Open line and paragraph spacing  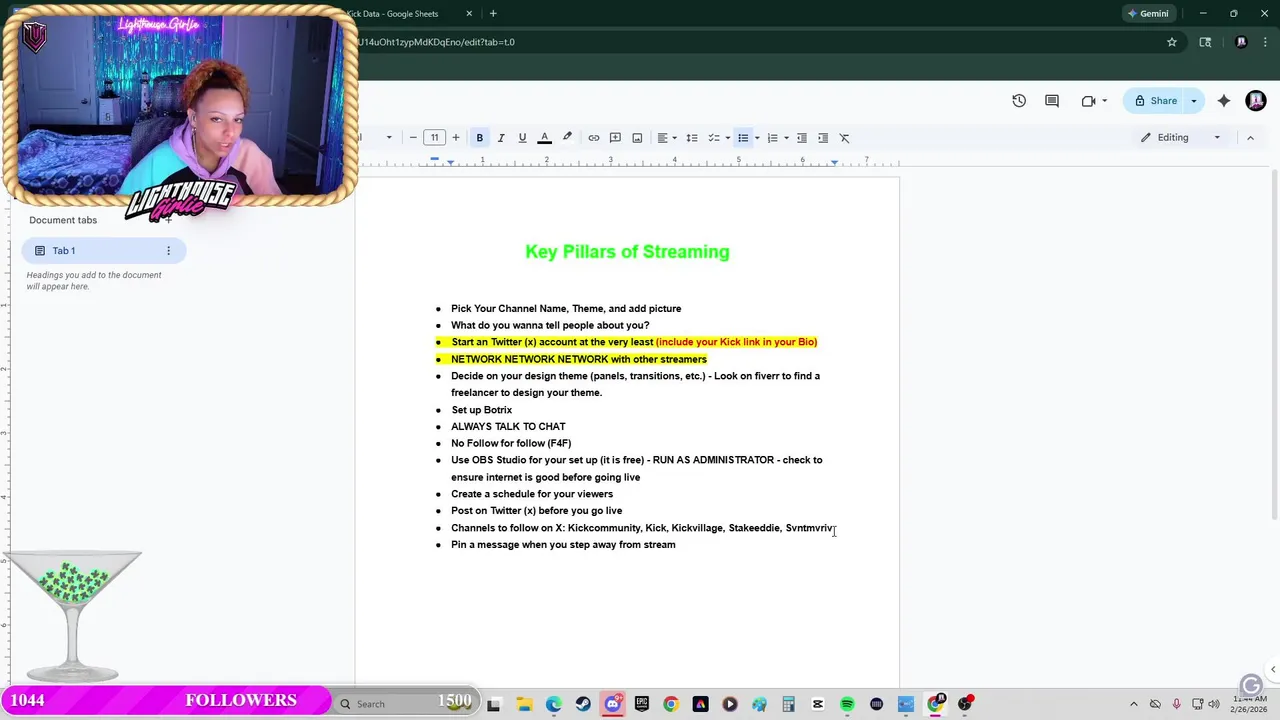tap(692, 138)
